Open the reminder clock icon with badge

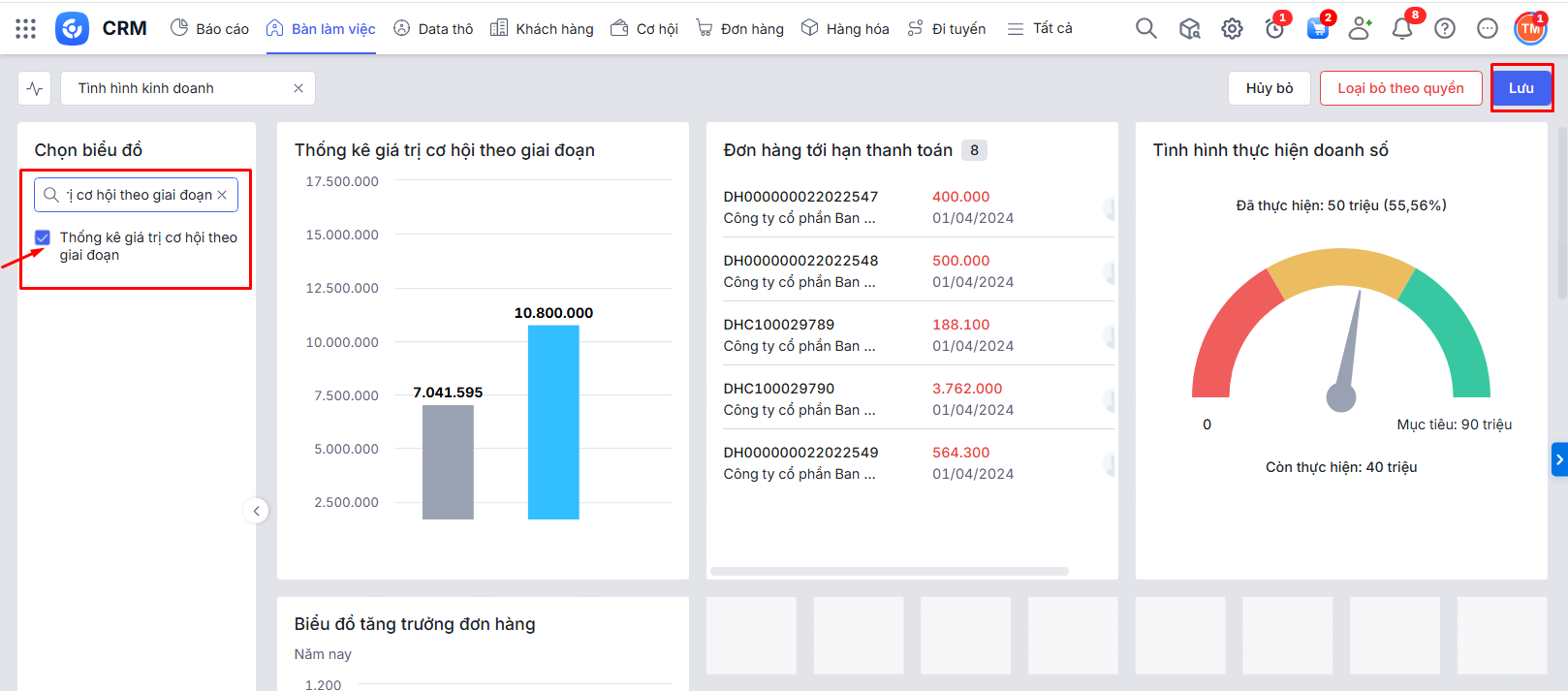click(x=1274, y=29)
